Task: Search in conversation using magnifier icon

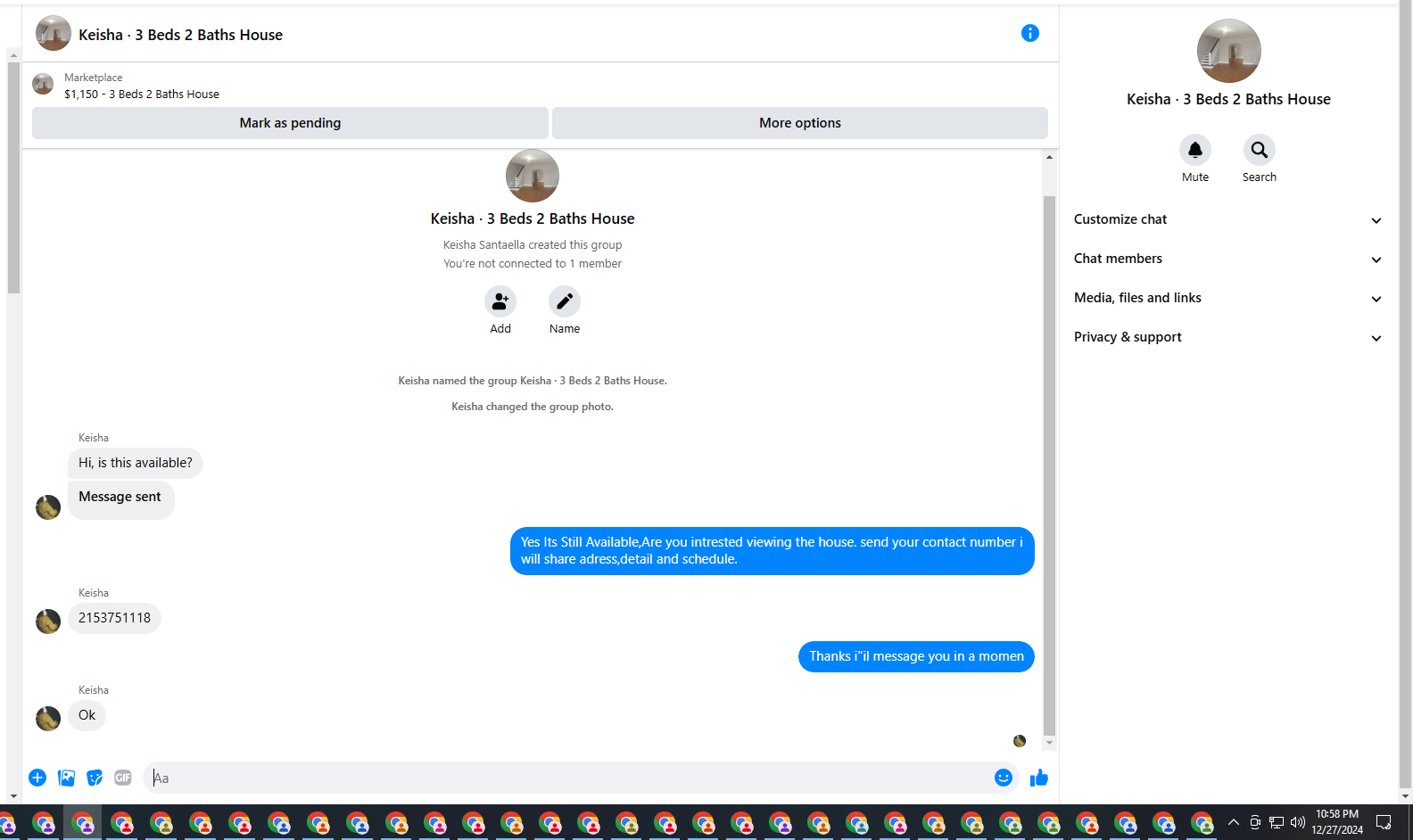Action: pos(1259,150)
